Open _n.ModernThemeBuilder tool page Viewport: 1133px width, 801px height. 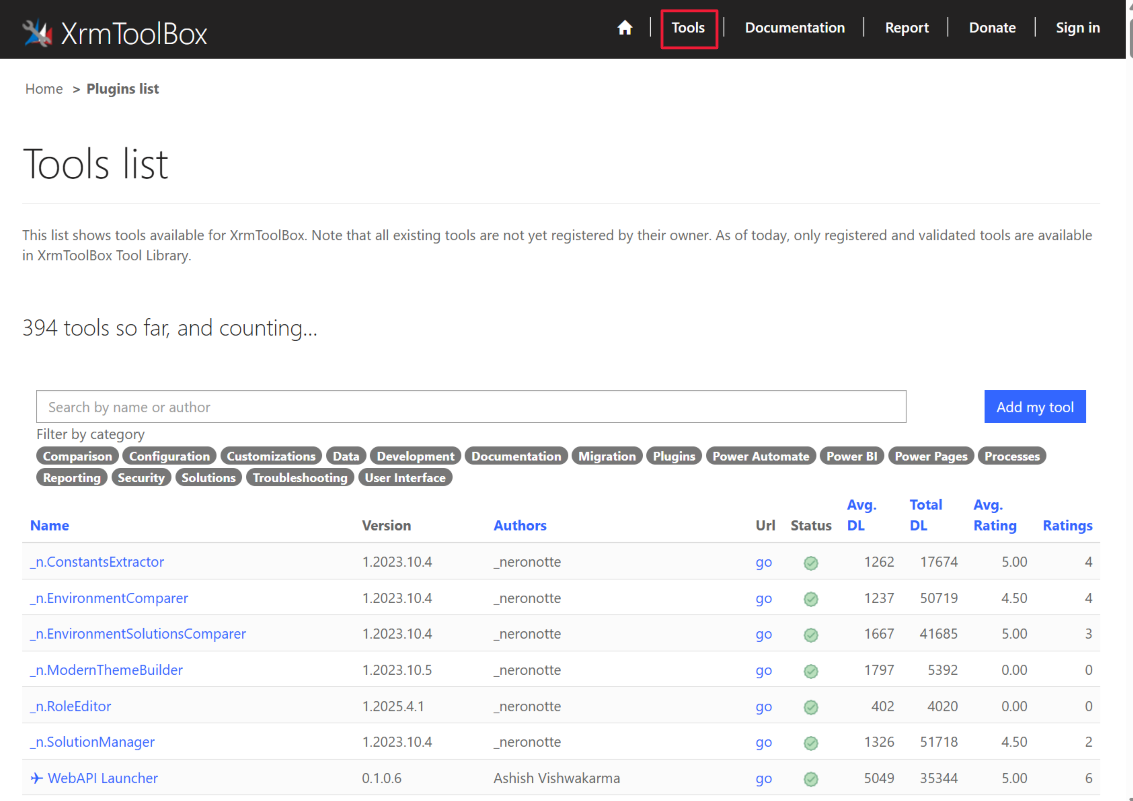point(106,670)
